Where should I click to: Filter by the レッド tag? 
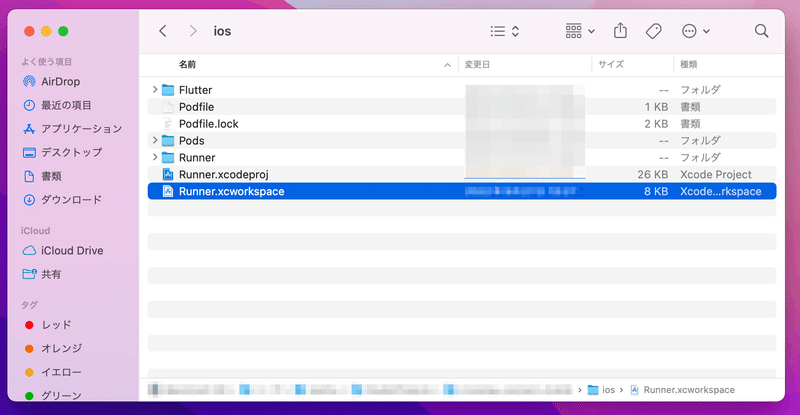click(x=48, y=325)
